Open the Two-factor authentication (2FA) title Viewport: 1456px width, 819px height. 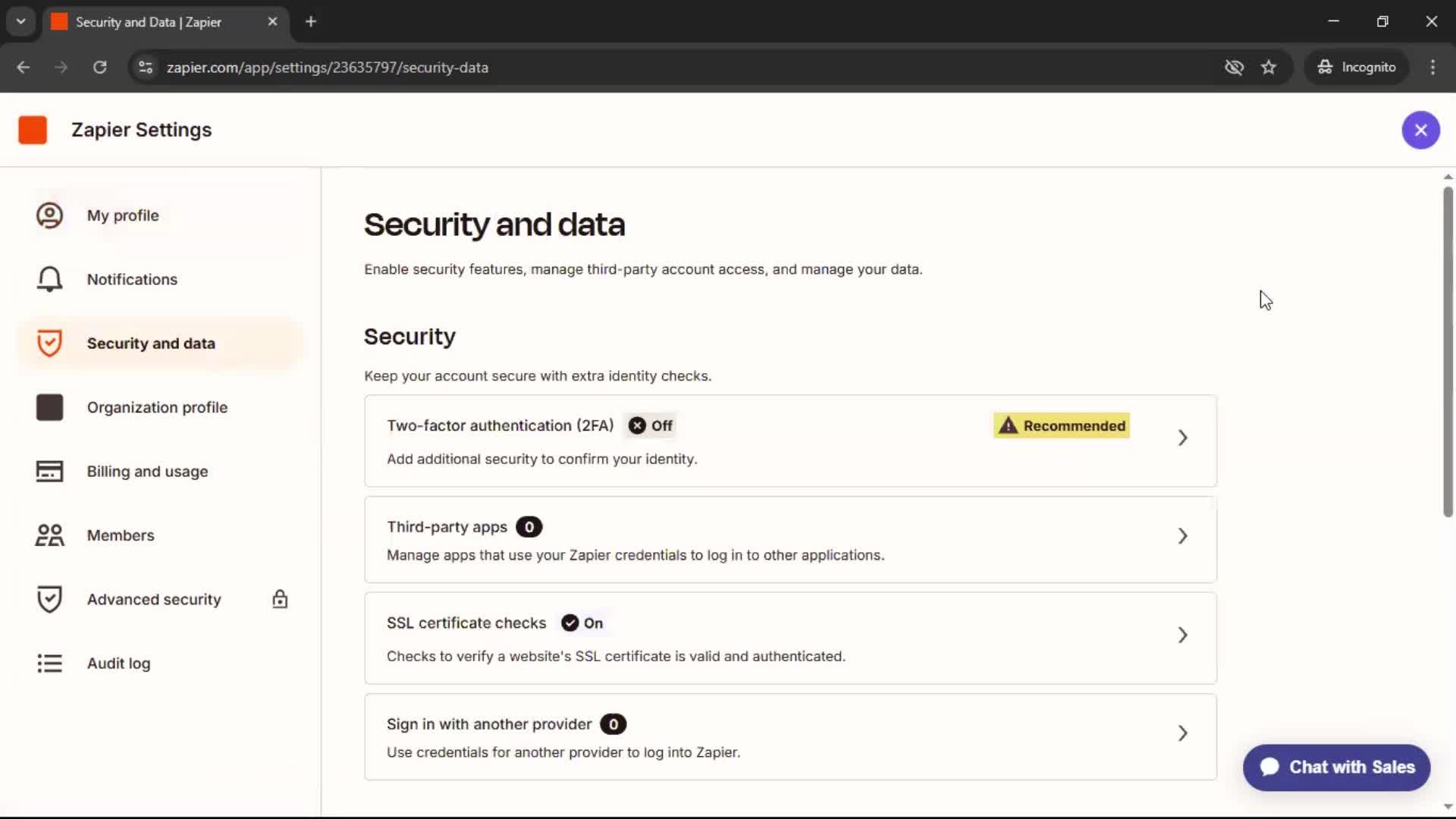point(500,425)
